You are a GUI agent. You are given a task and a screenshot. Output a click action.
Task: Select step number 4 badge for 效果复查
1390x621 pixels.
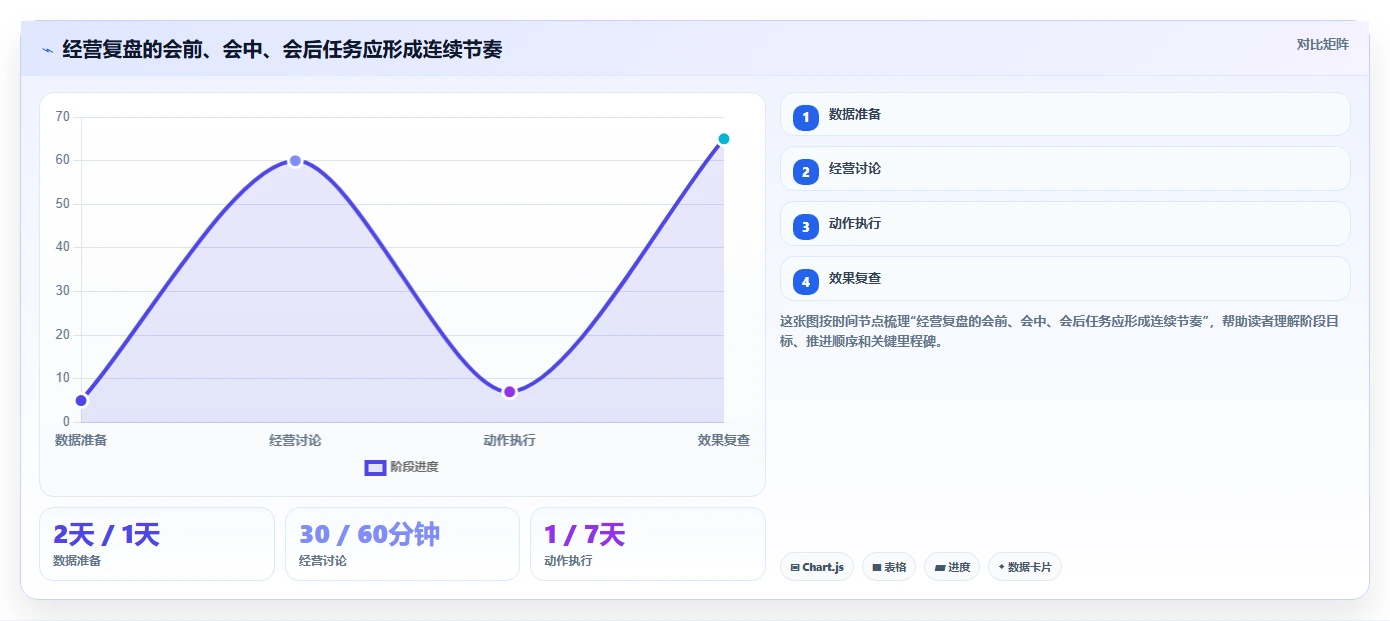click(x=805, y=282)
